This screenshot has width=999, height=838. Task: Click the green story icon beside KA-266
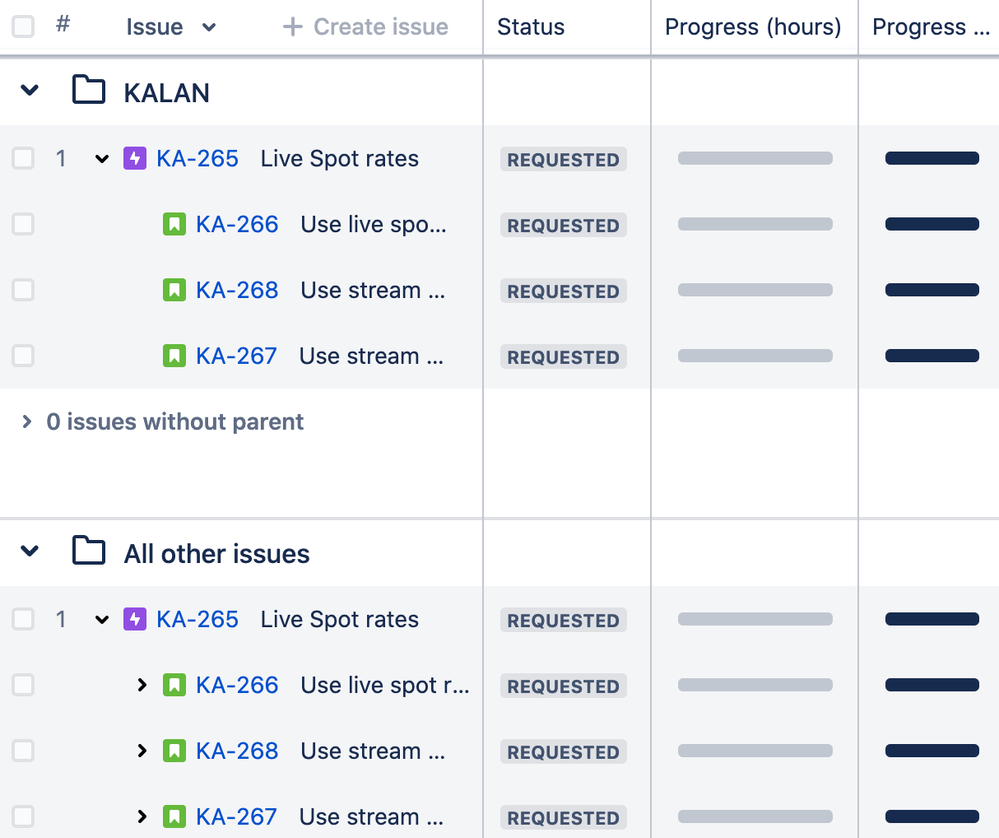click(x=175, y=224)
